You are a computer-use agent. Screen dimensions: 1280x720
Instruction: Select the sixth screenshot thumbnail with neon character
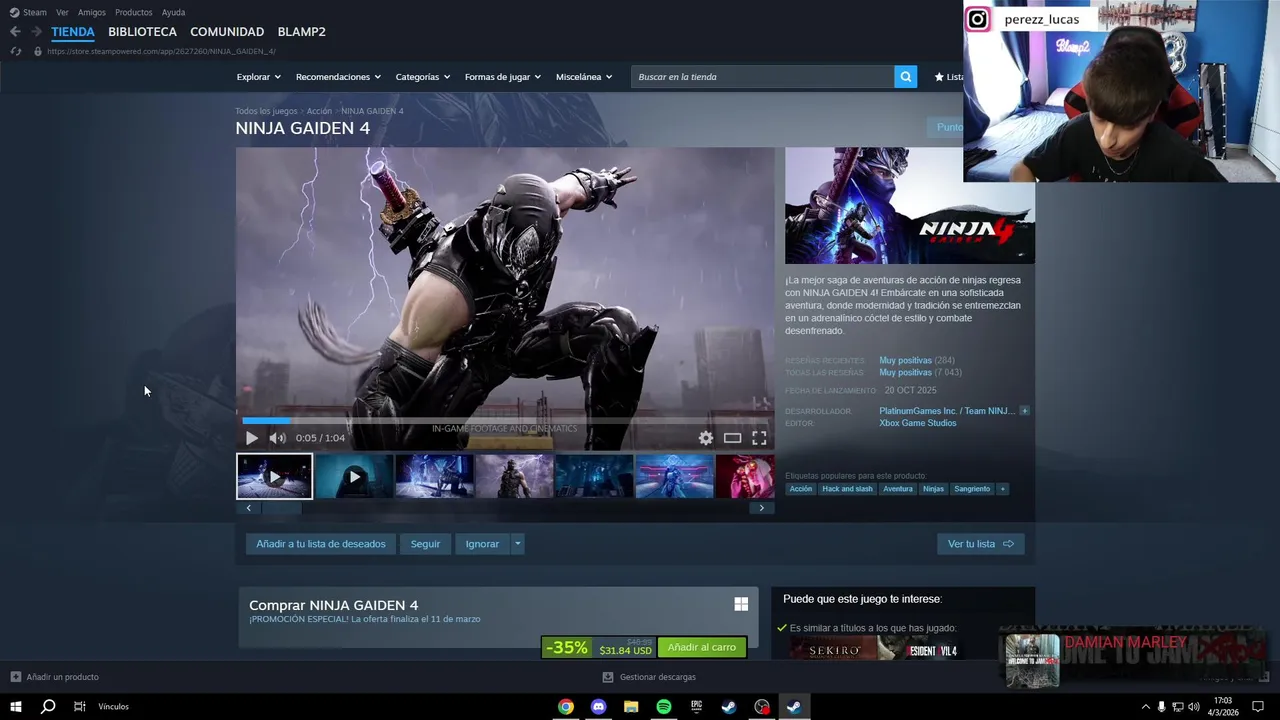tap(674, 477)
